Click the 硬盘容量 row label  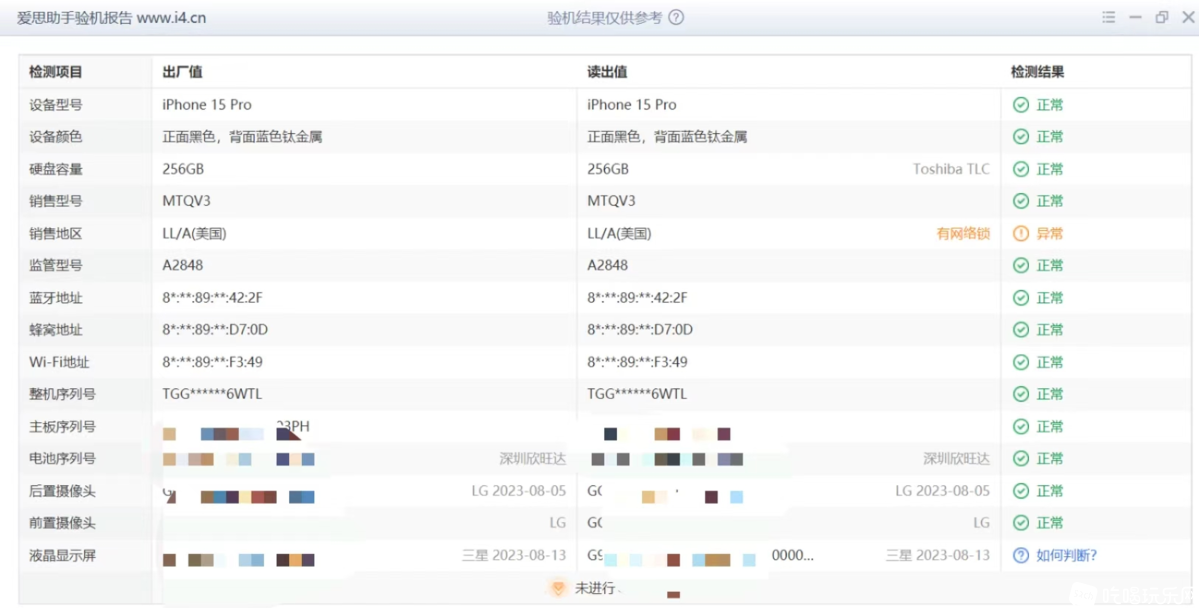(x=56, y=169)
